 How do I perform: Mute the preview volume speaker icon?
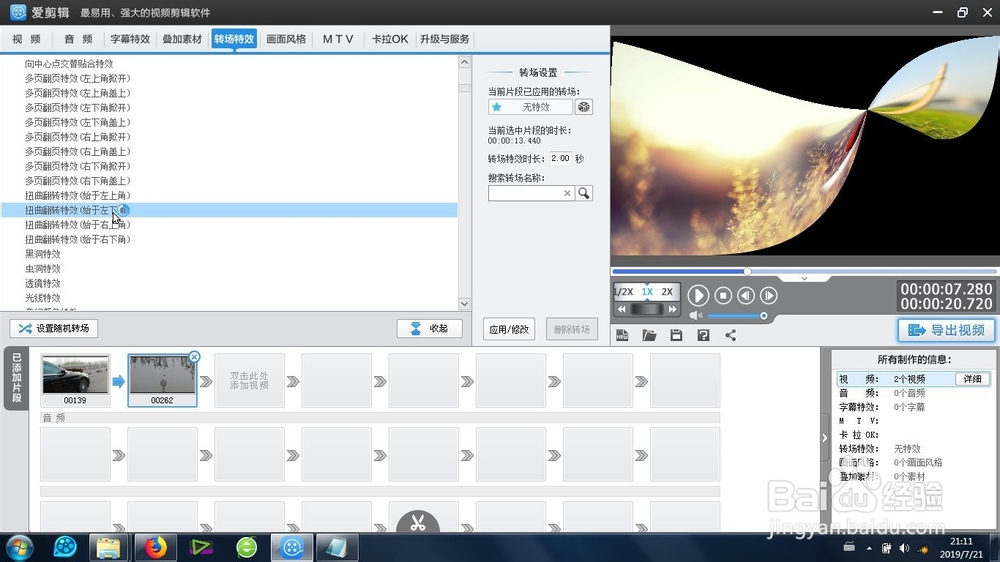(696, 316)
